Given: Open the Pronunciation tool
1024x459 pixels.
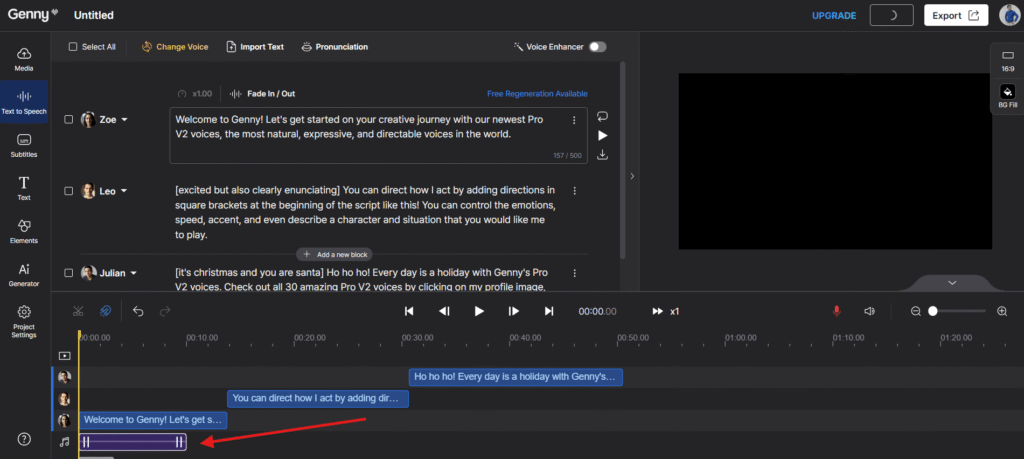Looking at the screenshot, I should [x=334, y=47].
